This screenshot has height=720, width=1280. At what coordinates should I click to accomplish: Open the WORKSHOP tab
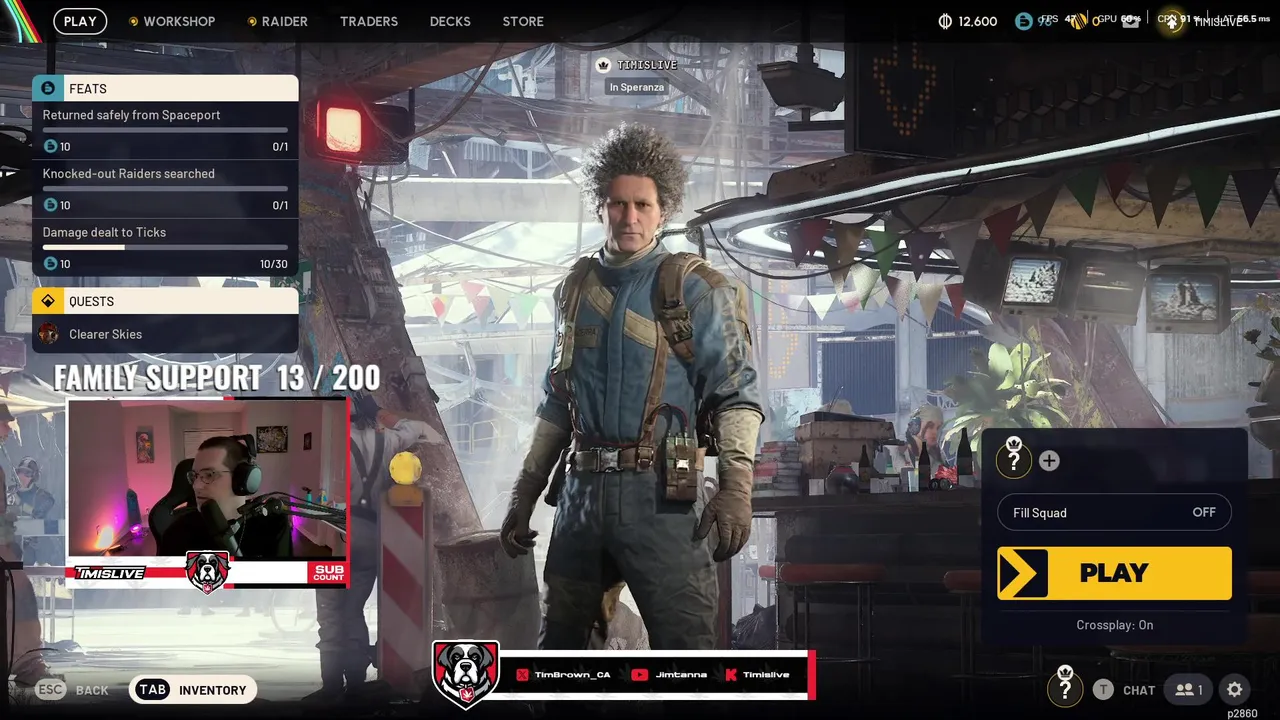pyautogui.click(x=172, y=21)
